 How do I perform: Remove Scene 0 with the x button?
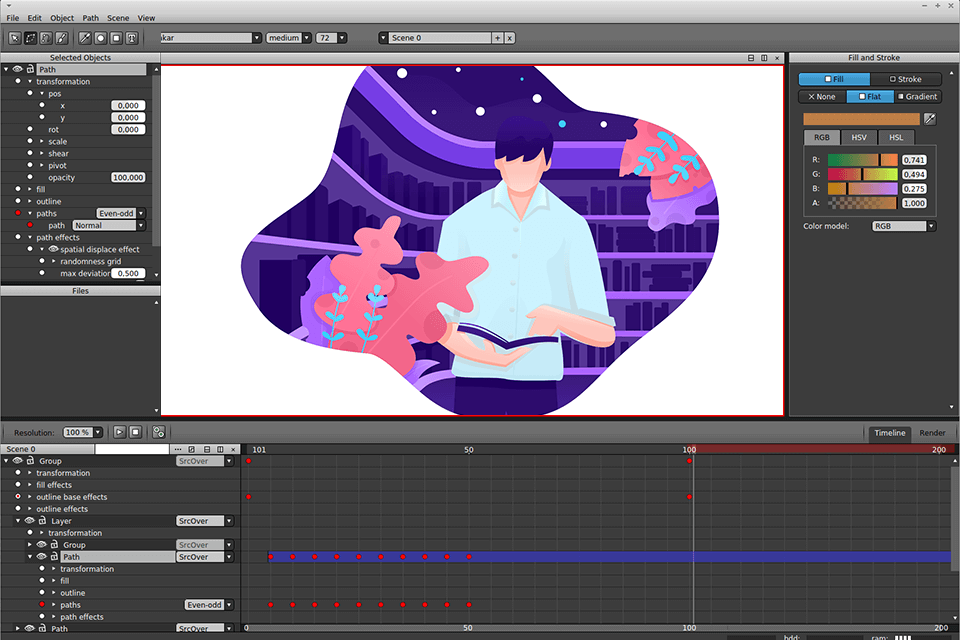[509, 38]
